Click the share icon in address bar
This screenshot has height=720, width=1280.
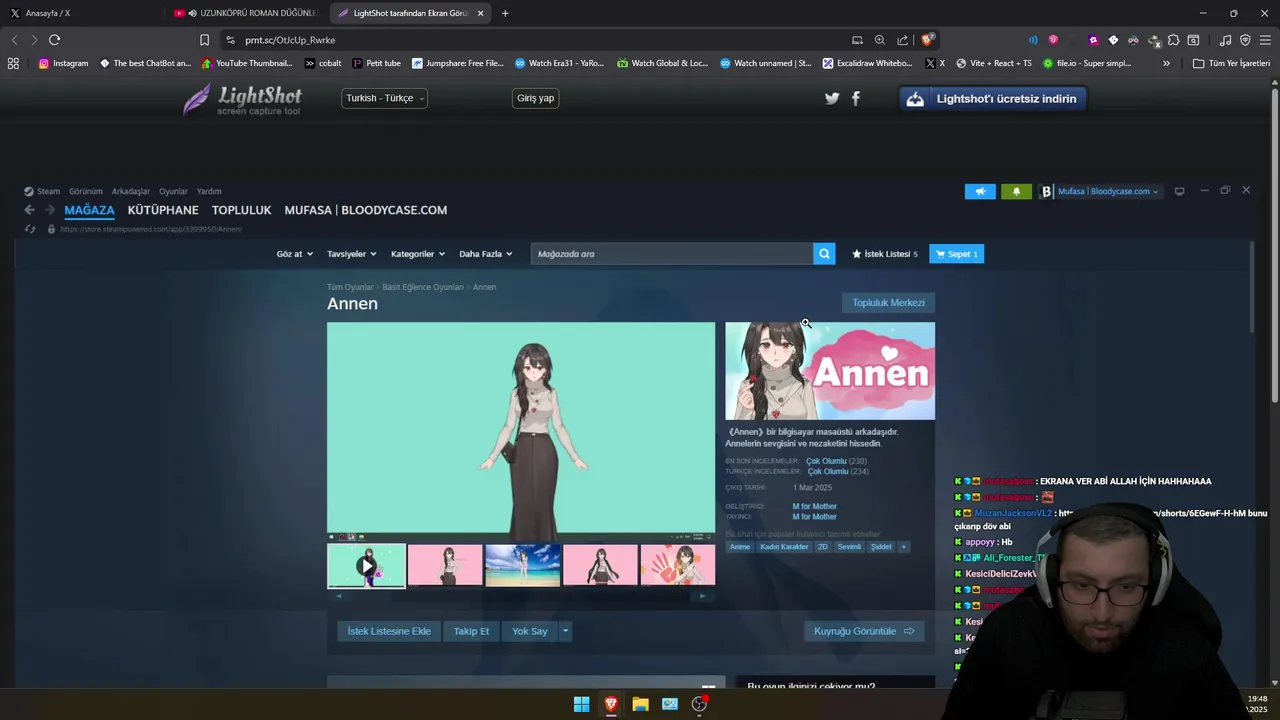click(x=903, y=40)
